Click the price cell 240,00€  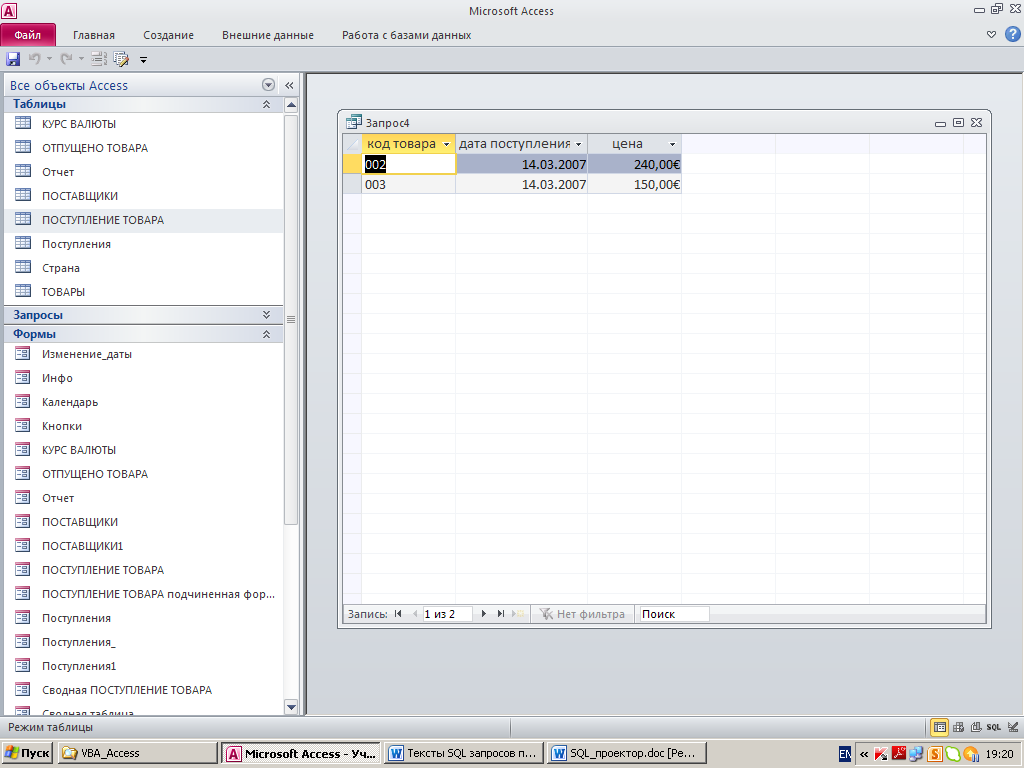pyautogui.click(x=635, y=165)
